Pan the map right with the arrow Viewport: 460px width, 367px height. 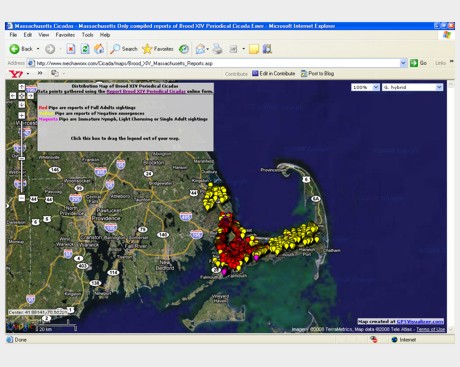[x=30, y=96]
